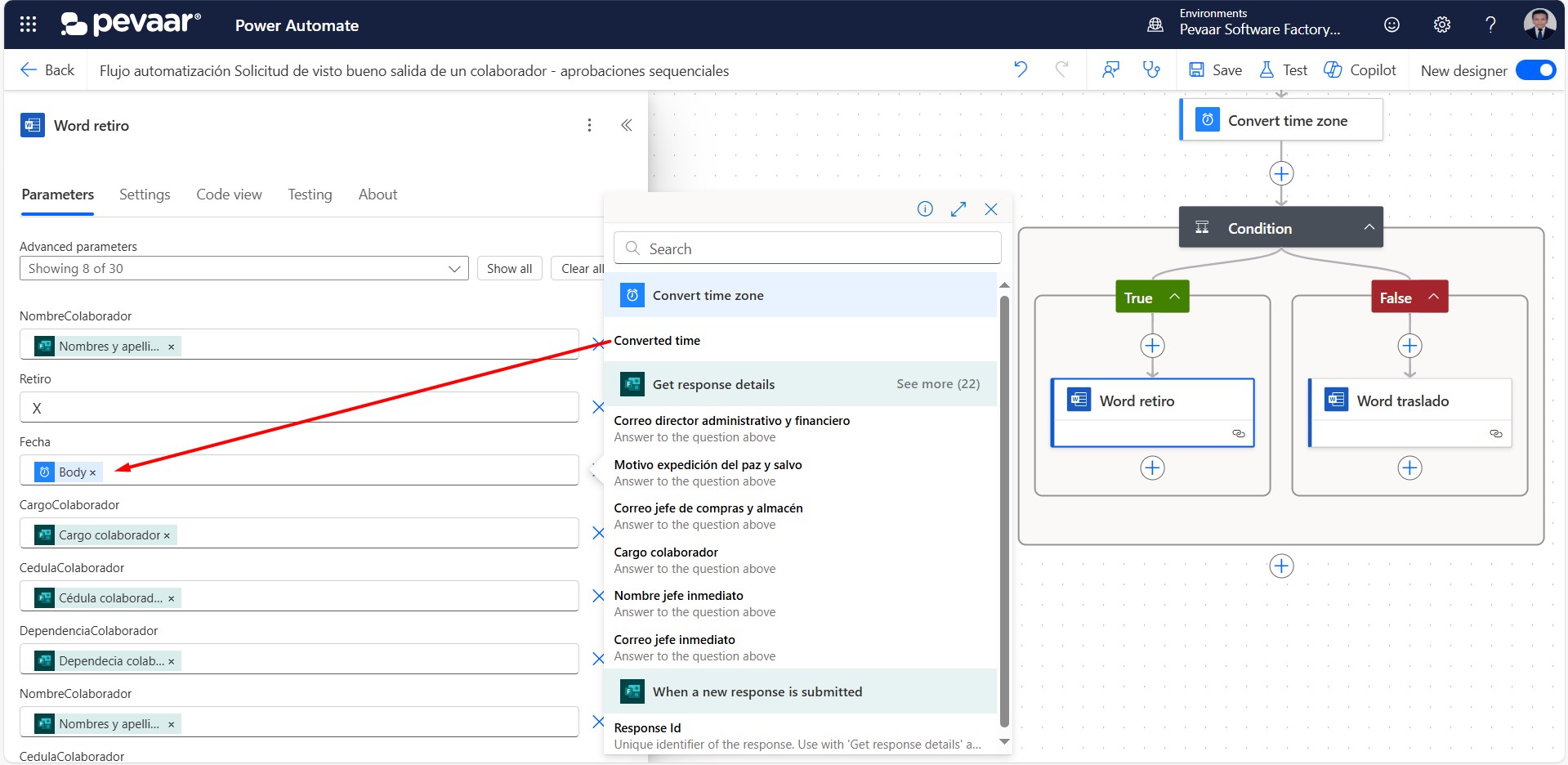This screenshot has height=765, width=1568.
Task: Open the Advanced parameters 'Showing 8 of 30' dropdown
Action: coord(243,268)
